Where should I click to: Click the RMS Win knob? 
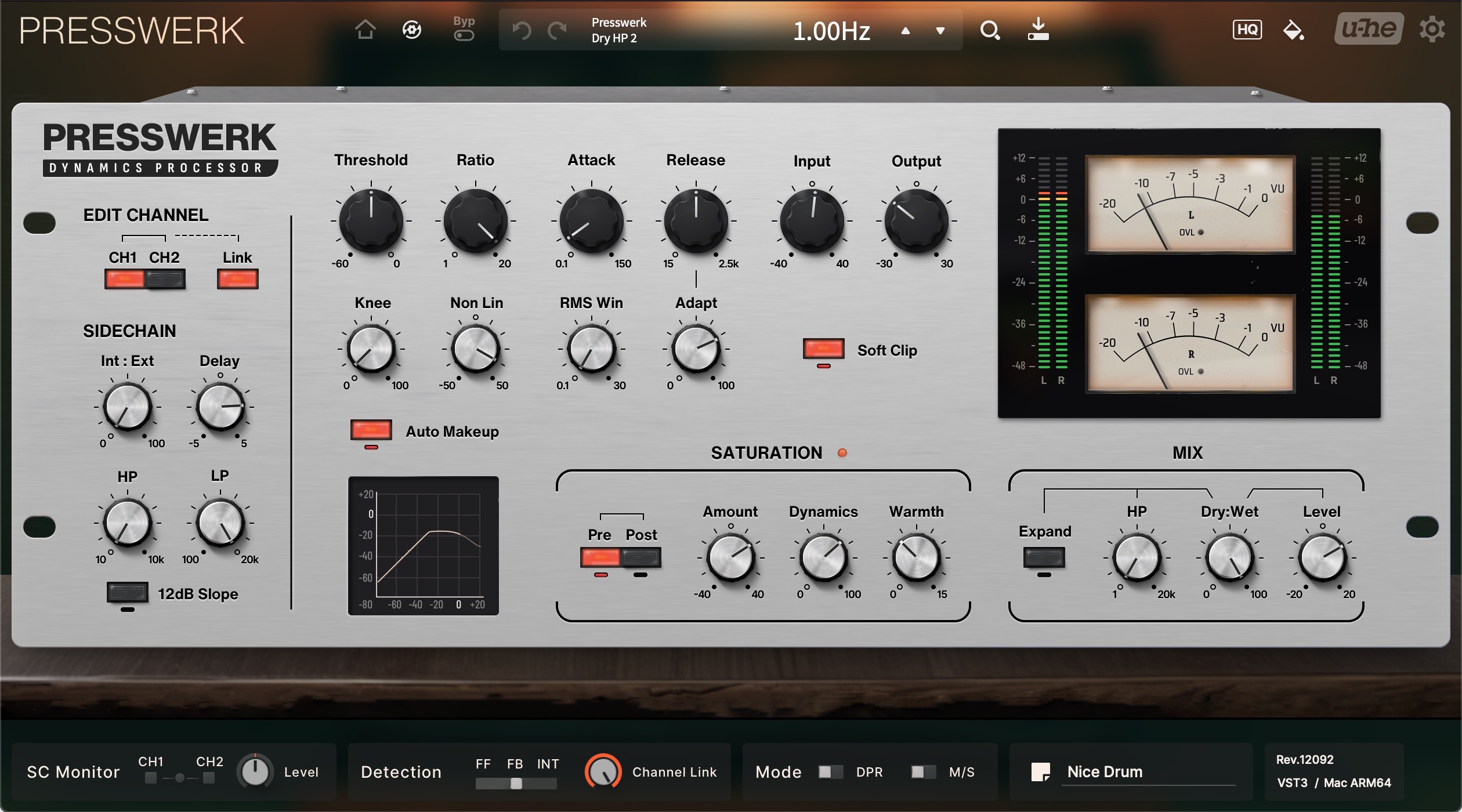click(592, 349)
